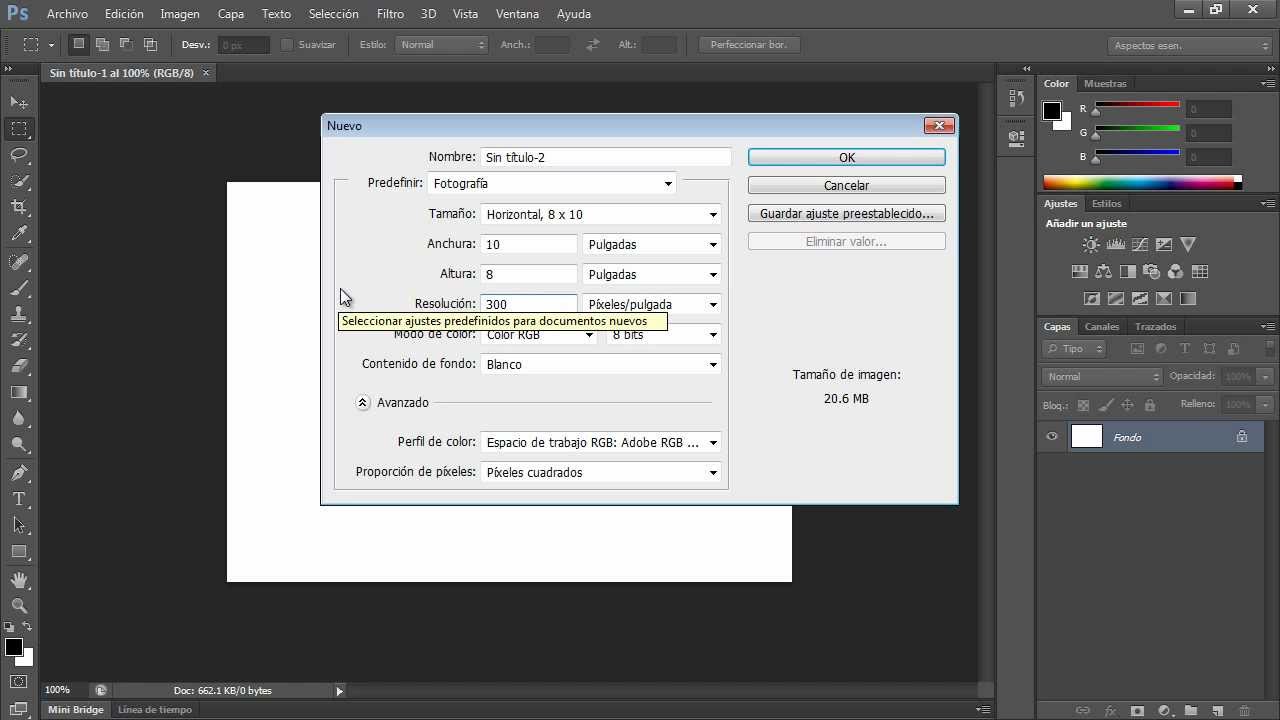Switch to the Muestras tab

1105,83
